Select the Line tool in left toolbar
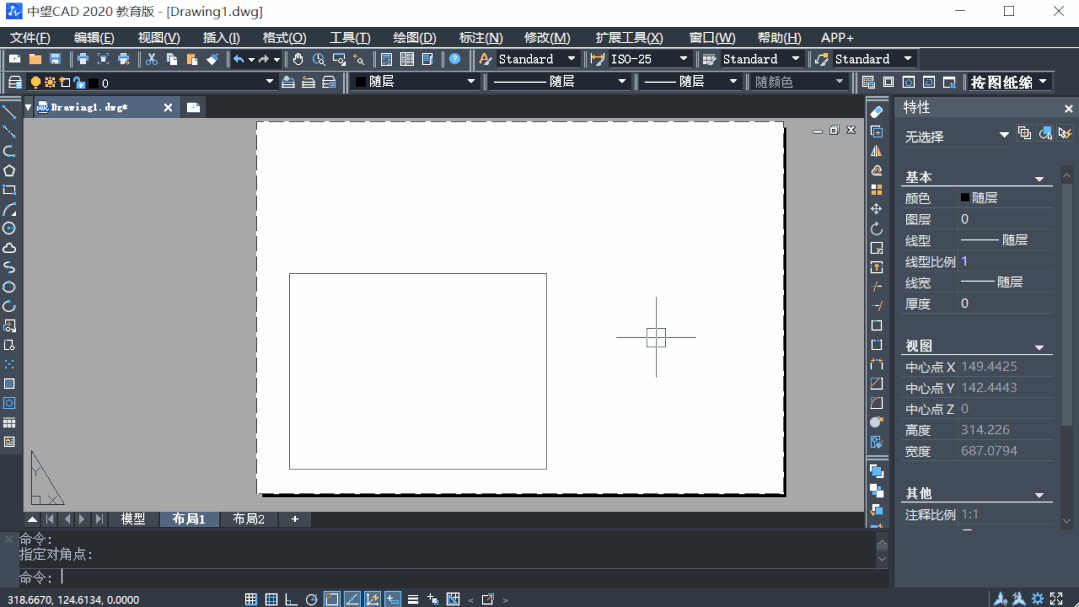 coord(9,112)
